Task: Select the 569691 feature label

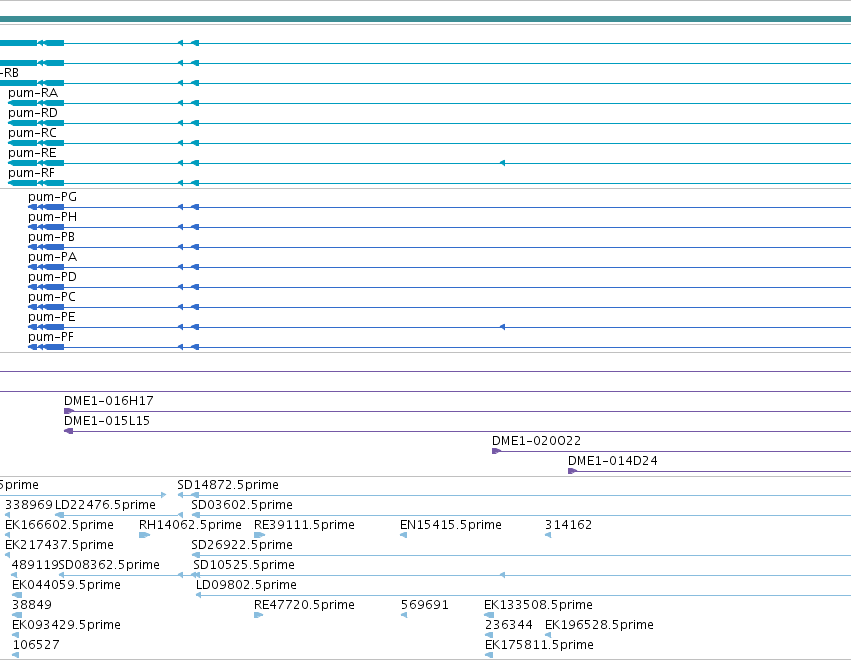Action: click(424, 605)
